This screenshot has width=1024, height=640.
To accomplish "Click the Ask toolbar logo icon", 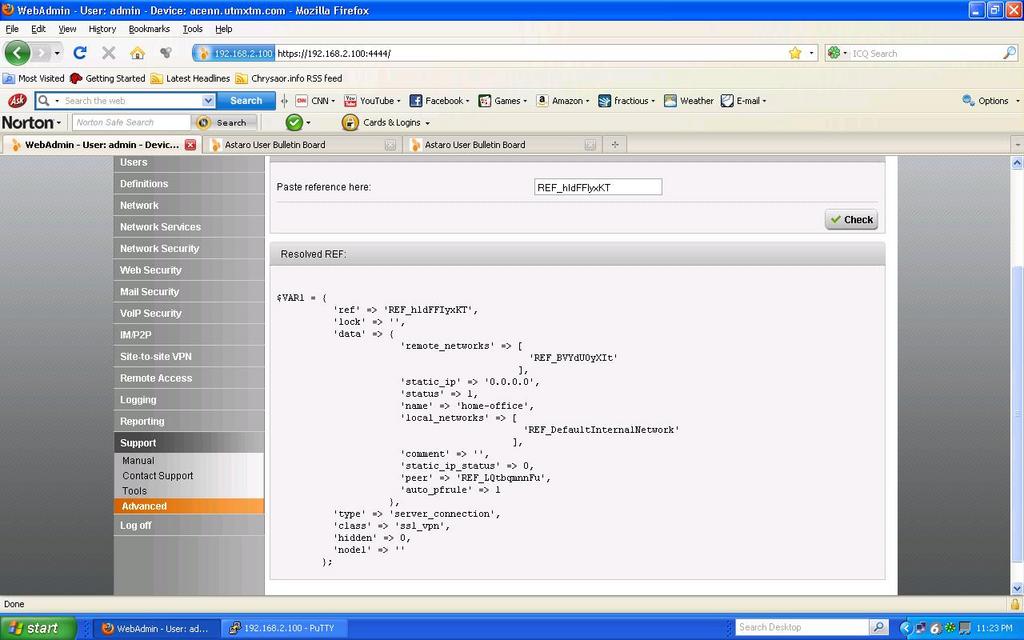I will coord(17,100).
